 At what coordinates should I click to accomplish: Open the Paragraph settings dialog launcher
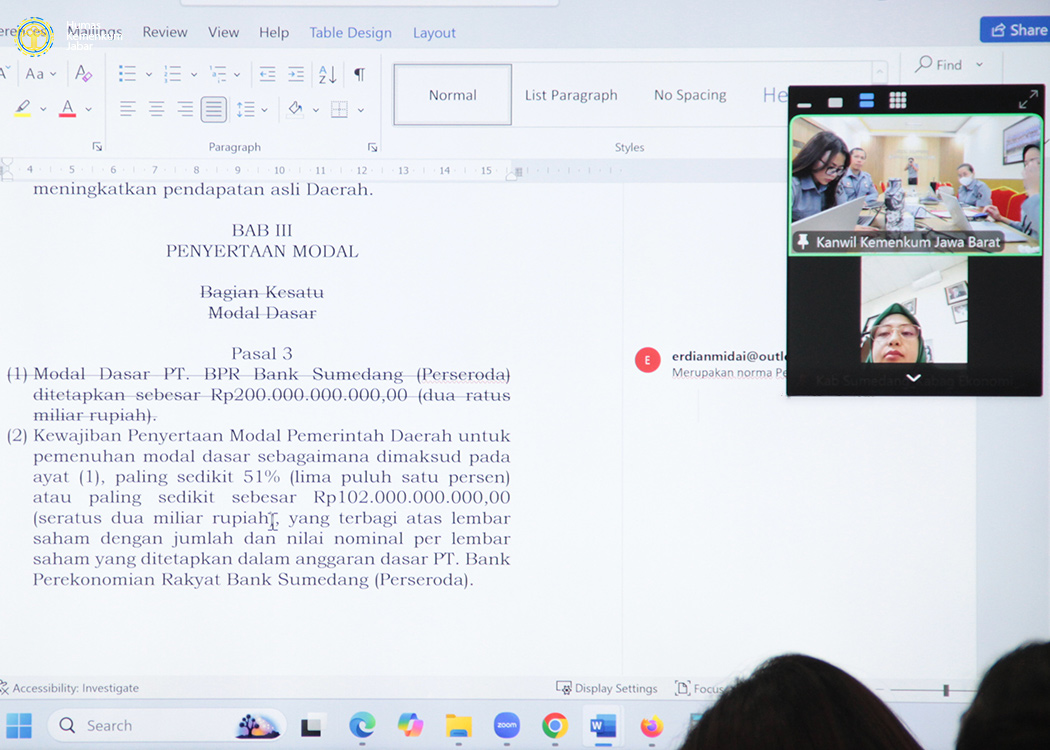click(372, 147)
